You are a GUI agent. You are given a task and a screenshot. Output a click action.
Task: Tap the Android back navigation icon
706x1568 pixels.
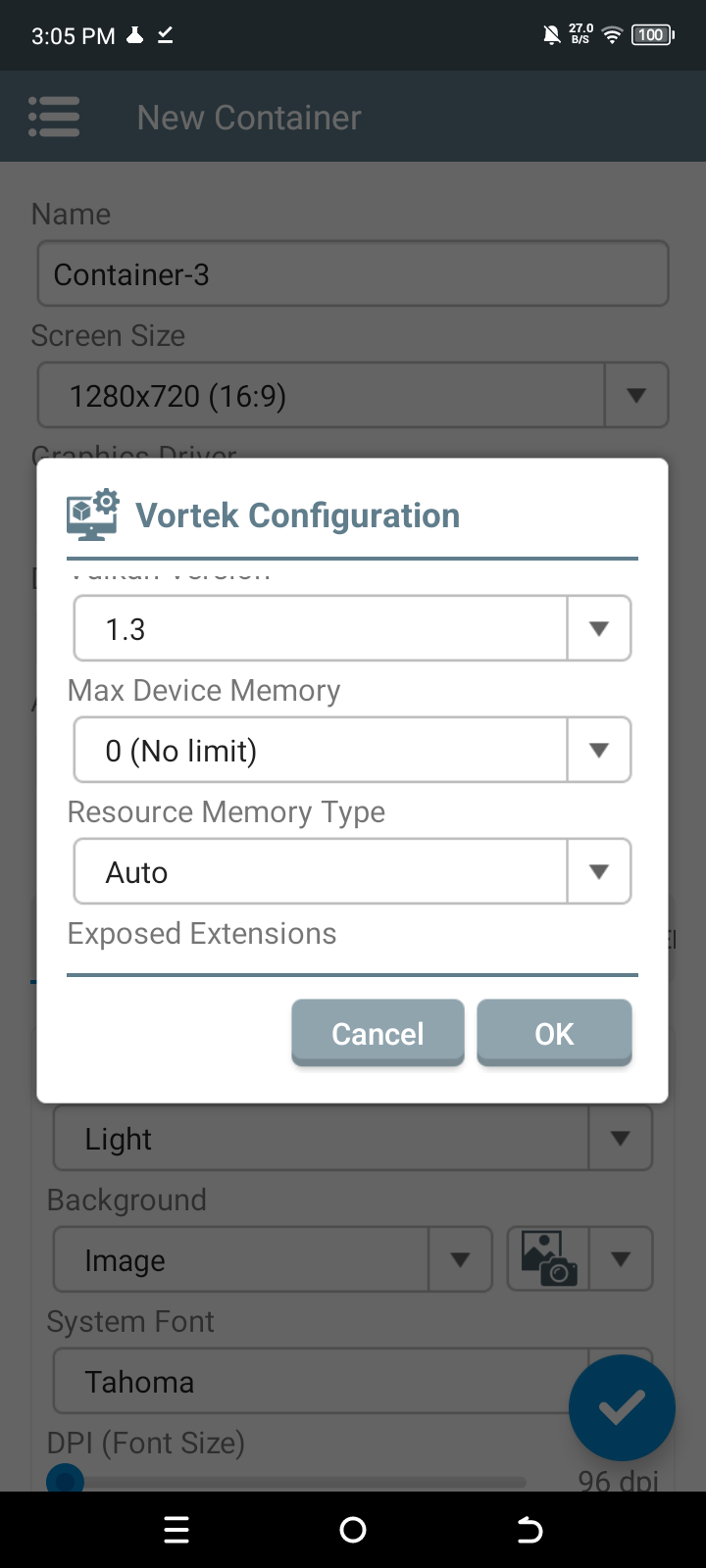pyautogui.click(x=529, y=1530)
